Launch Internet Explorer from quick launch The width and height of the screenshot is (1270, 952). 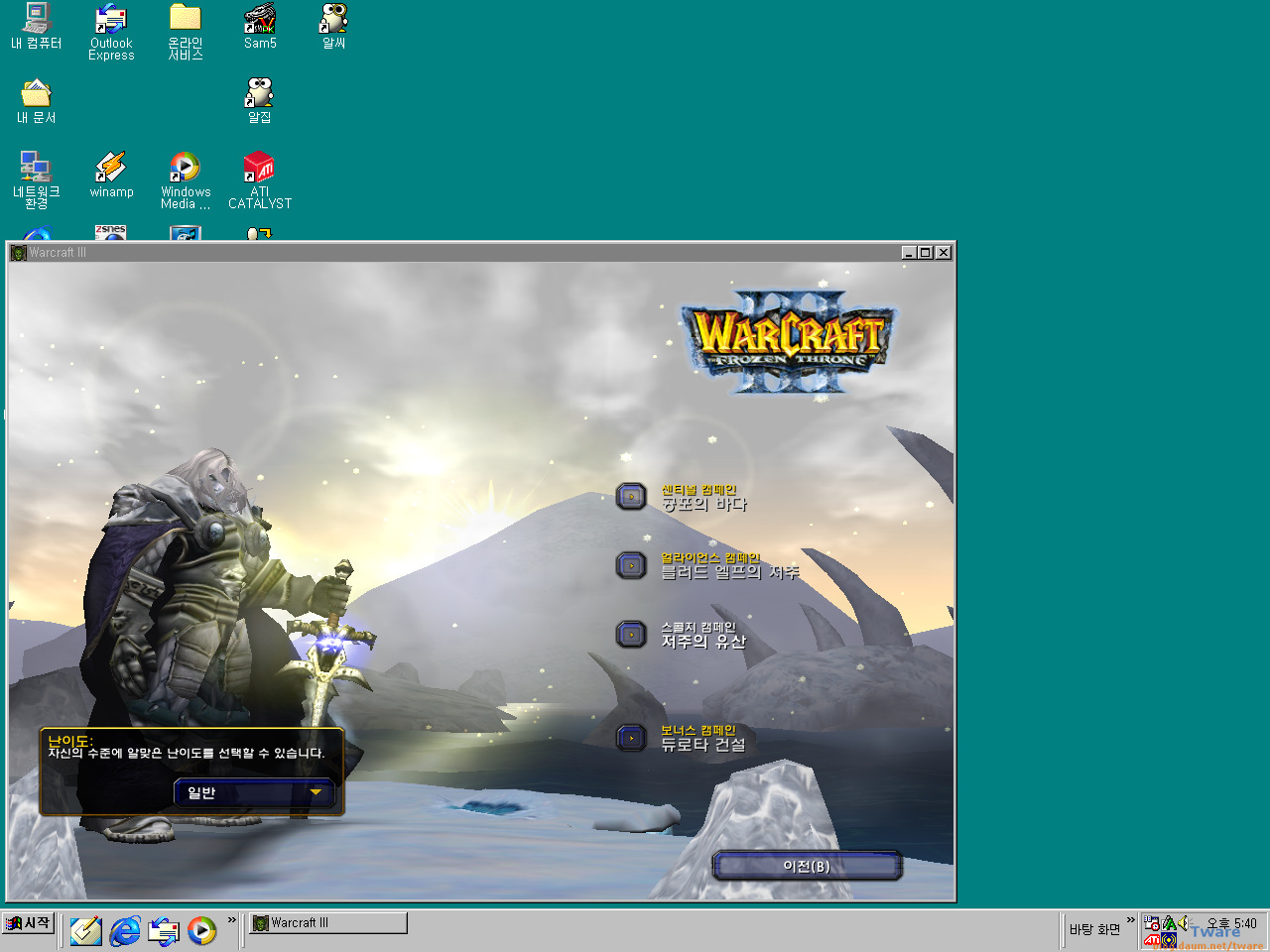pos(125,930)
